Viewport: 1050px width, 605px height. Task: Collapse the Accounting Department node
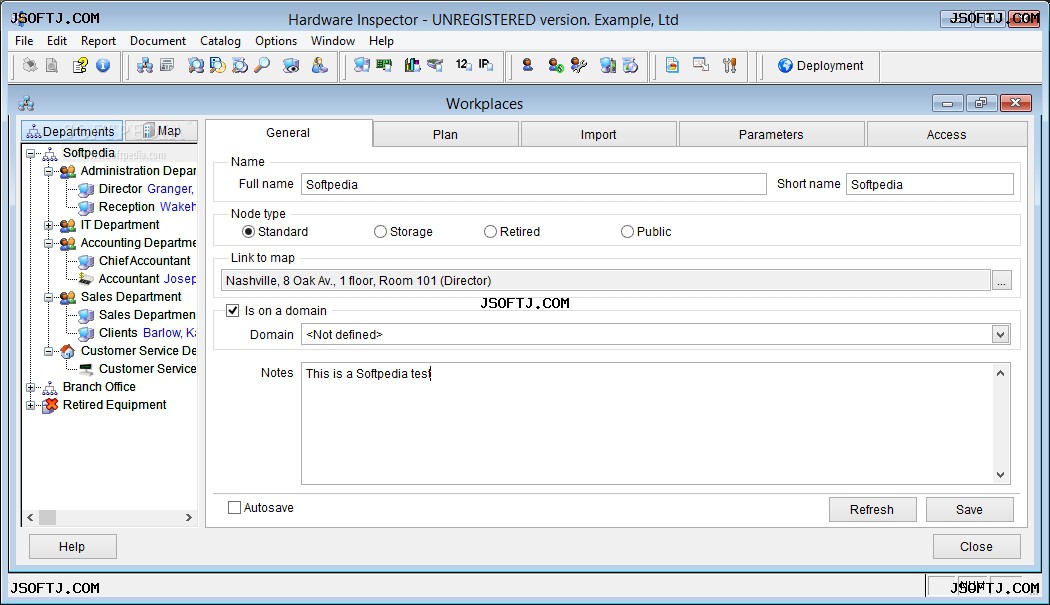pos(48,243)
